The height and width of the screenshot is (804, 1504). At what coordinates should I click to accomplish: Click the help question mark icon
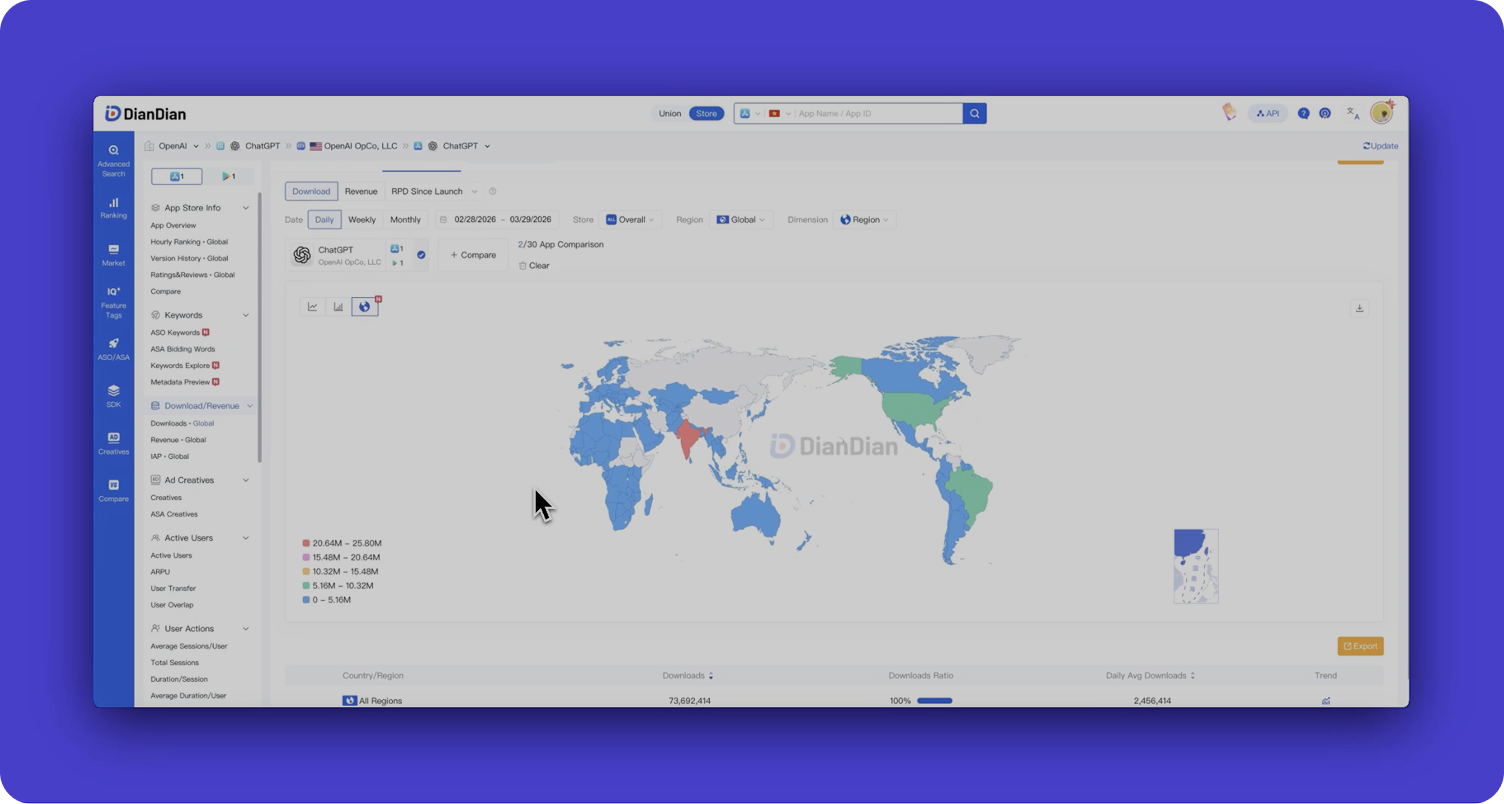pyautogui.click(x=1303, y=114)
